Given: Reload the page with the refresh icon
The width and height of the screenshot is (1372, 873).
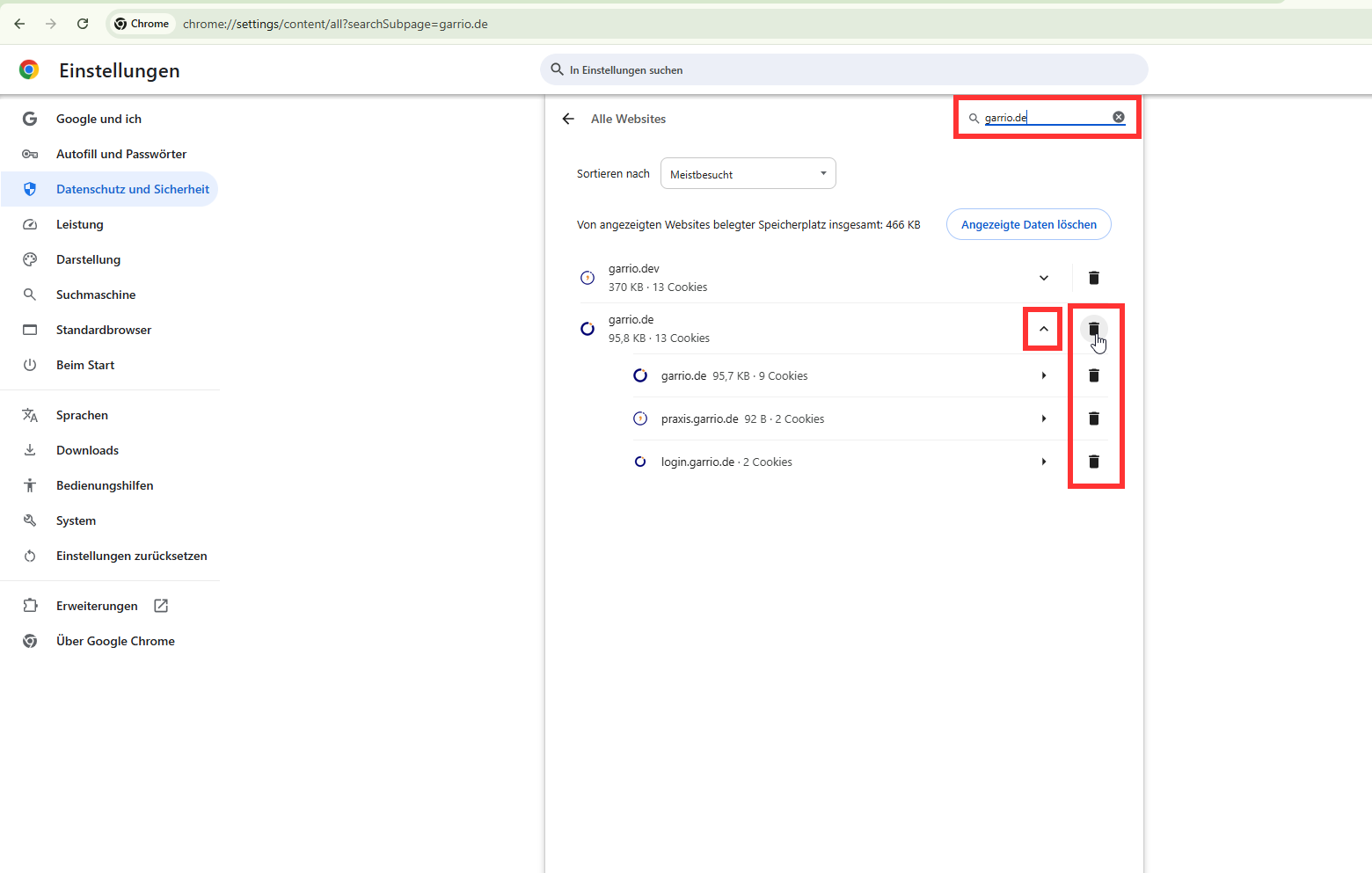Looking at the screenshot, I should pyautogui.click(x=83, y=24).
